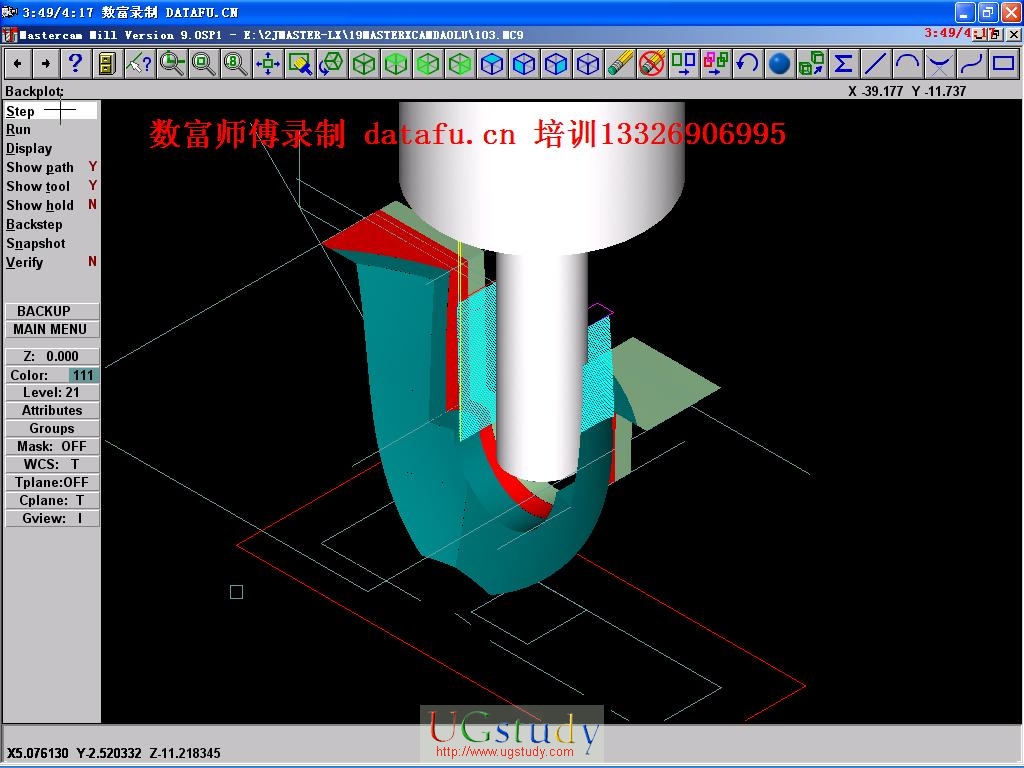The width and height of the screenshot is (1024, 768).
Task: Click the green and blue squares translate icon
Action: pos(684,63)
